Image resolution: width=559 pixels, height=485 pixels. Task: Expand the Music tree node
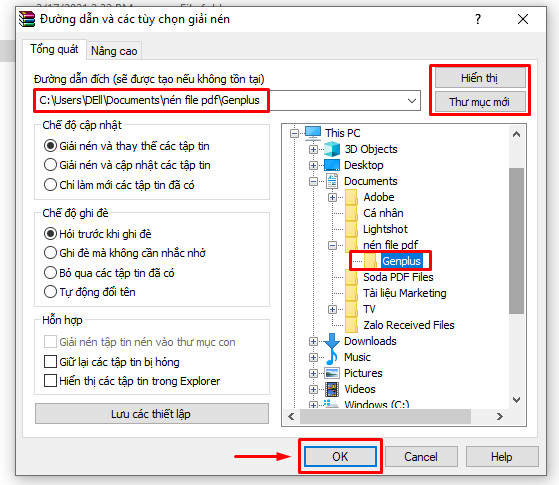tap(313, 357)
